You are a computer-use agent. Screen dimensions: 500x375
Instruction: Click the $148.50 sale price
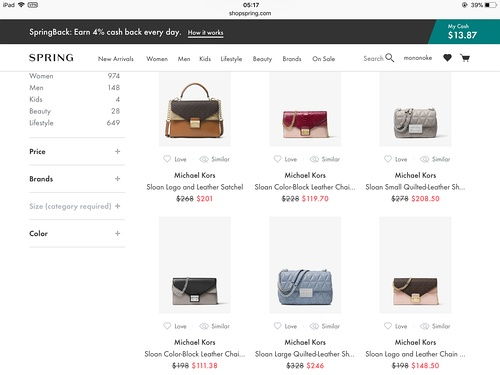425,366
